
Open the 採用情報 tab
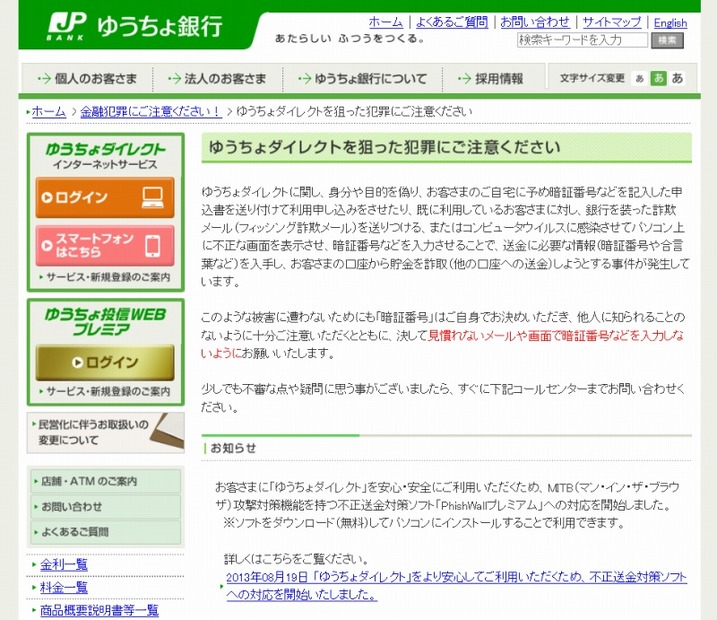click(493, 79)
